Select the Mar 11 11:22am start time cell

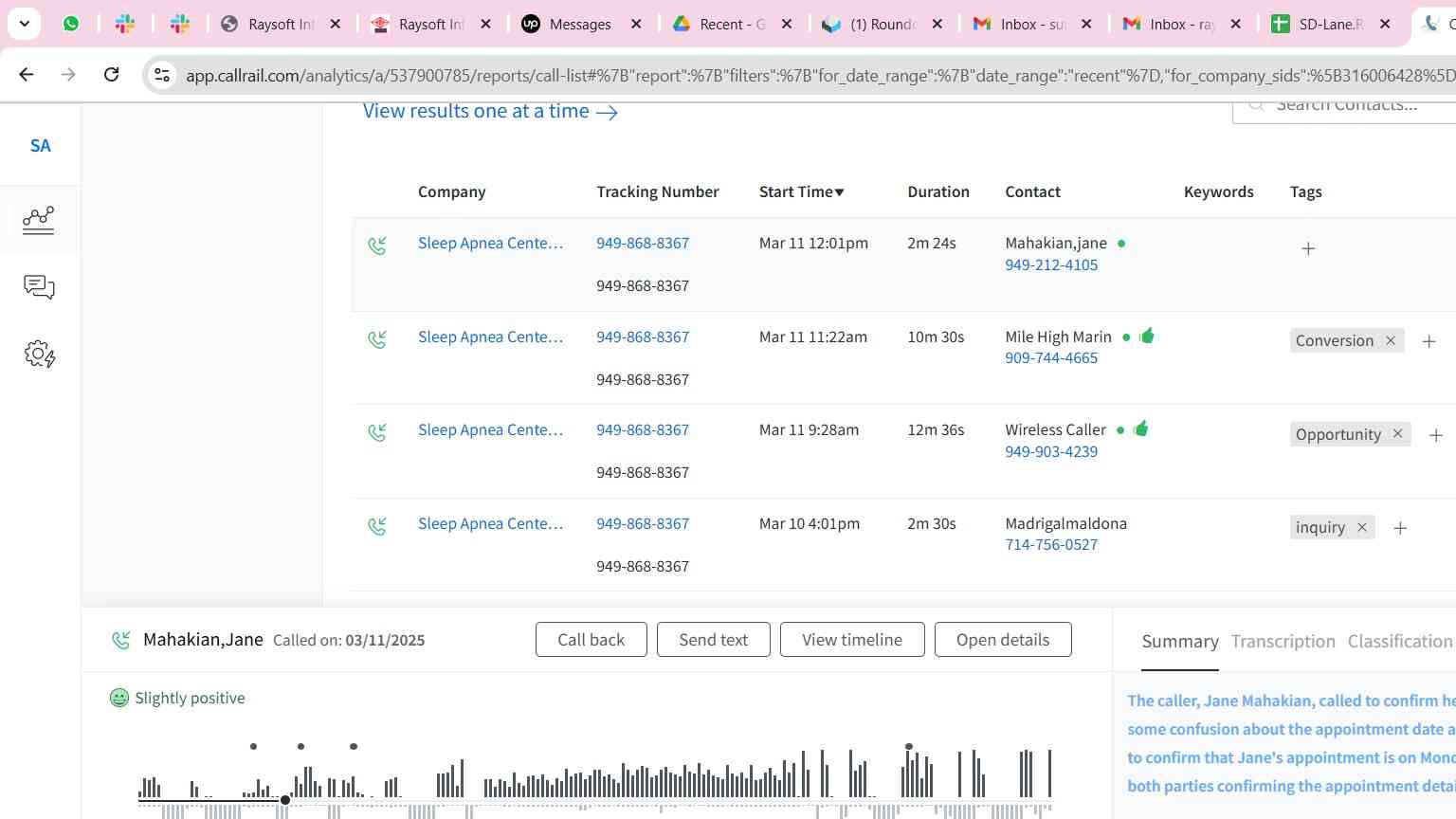(x=813, y=337)
